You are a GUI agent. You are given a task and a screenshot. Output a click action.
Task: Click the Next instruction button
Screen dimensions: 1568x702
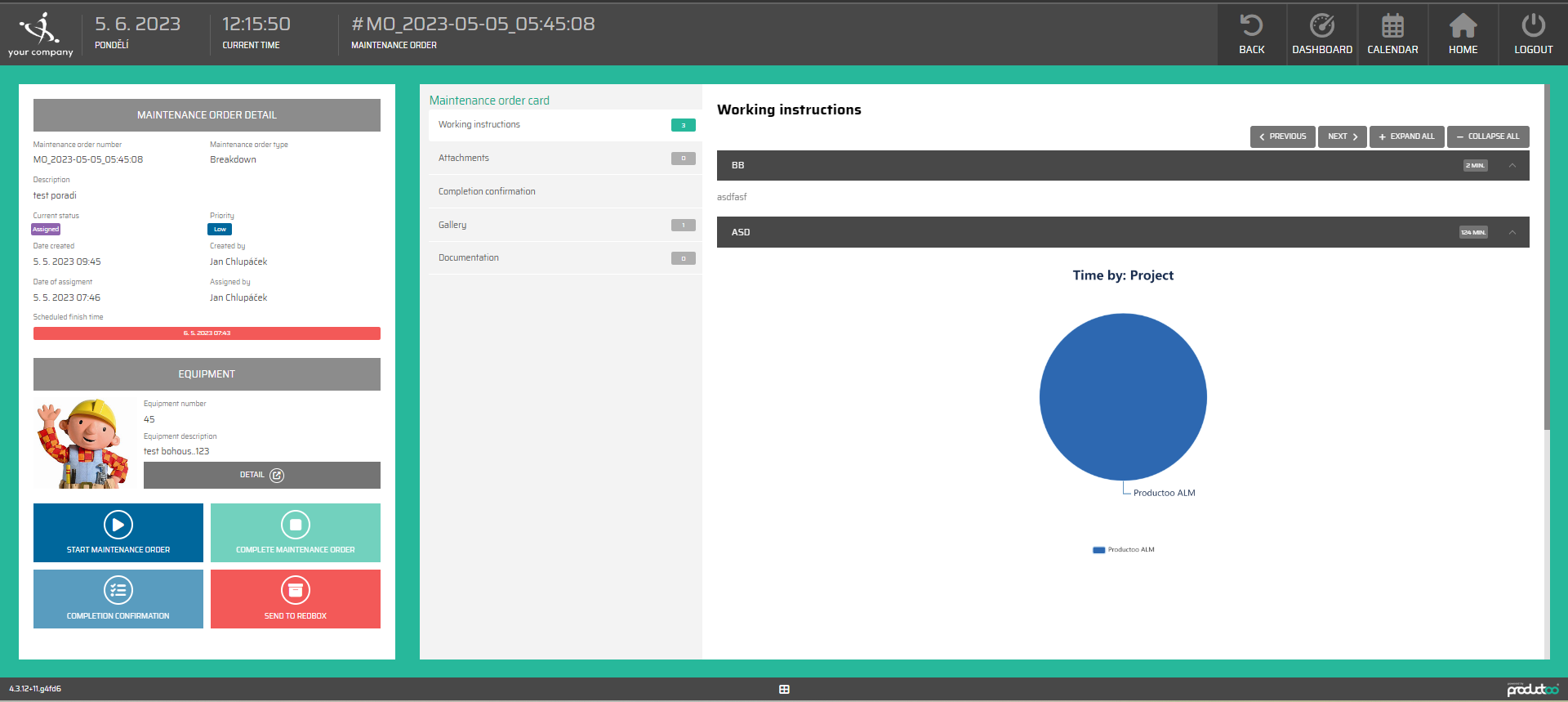pos(1342,136)
